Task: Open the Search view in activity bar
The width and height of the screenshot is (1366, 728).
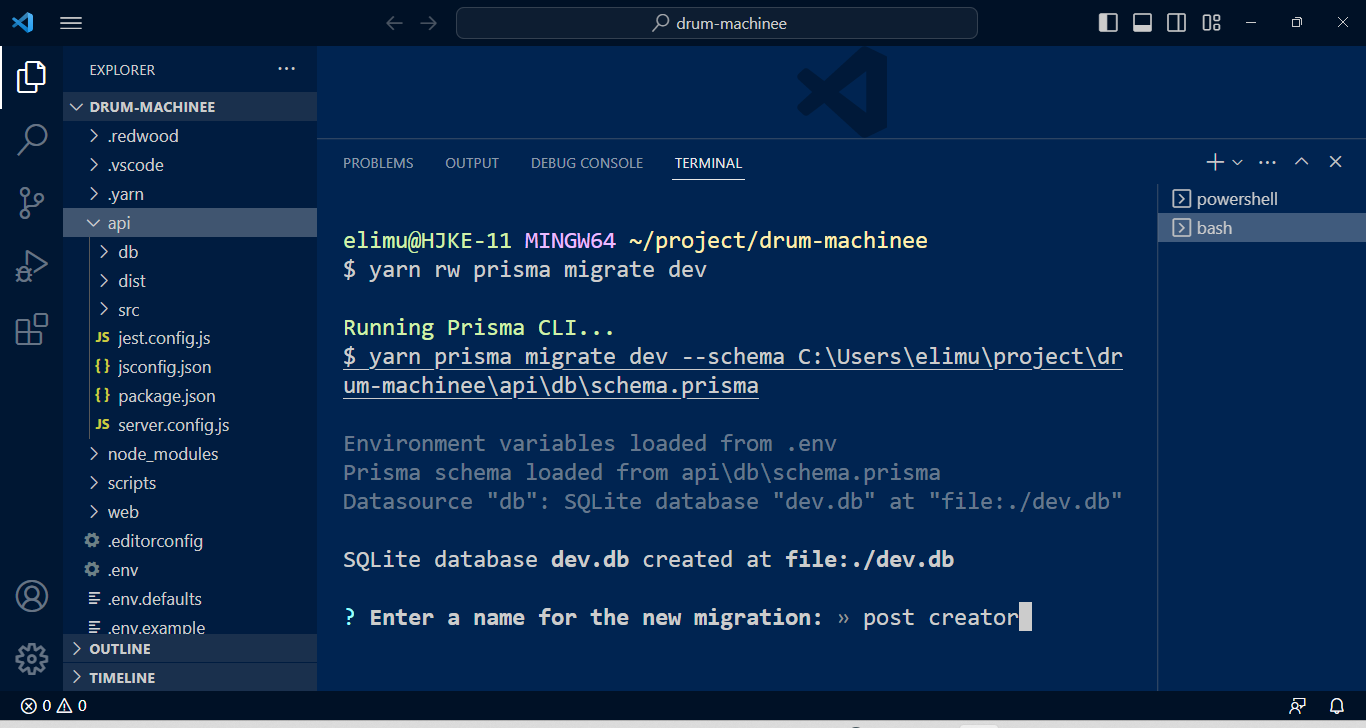Action: [31, 140]
